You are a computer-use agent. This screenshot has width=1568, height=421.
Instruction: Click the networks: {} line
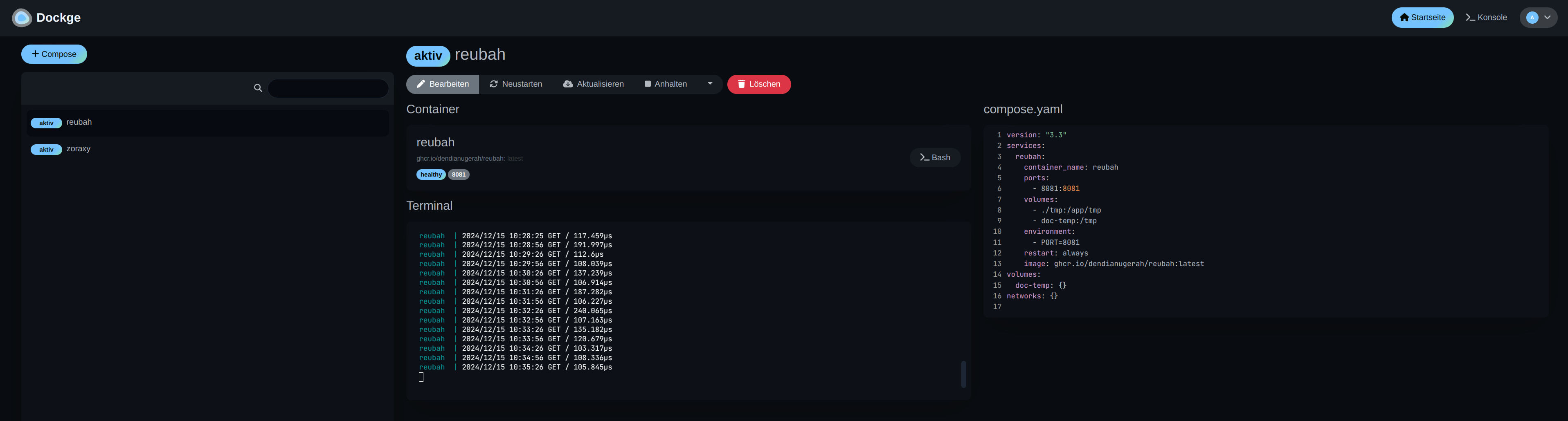[x=1033, y=296]
